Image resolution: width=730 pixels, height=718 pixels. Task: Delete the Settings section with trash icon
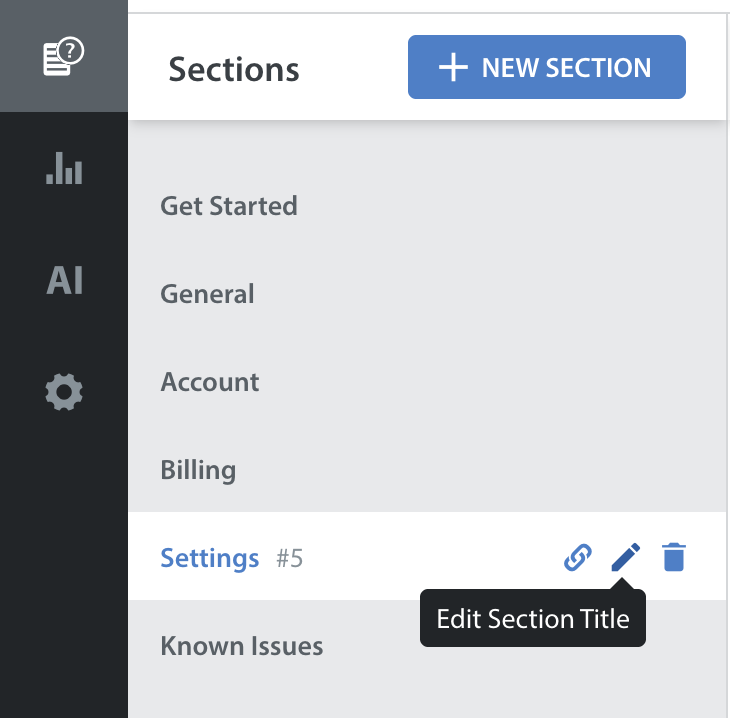[674, 557]
